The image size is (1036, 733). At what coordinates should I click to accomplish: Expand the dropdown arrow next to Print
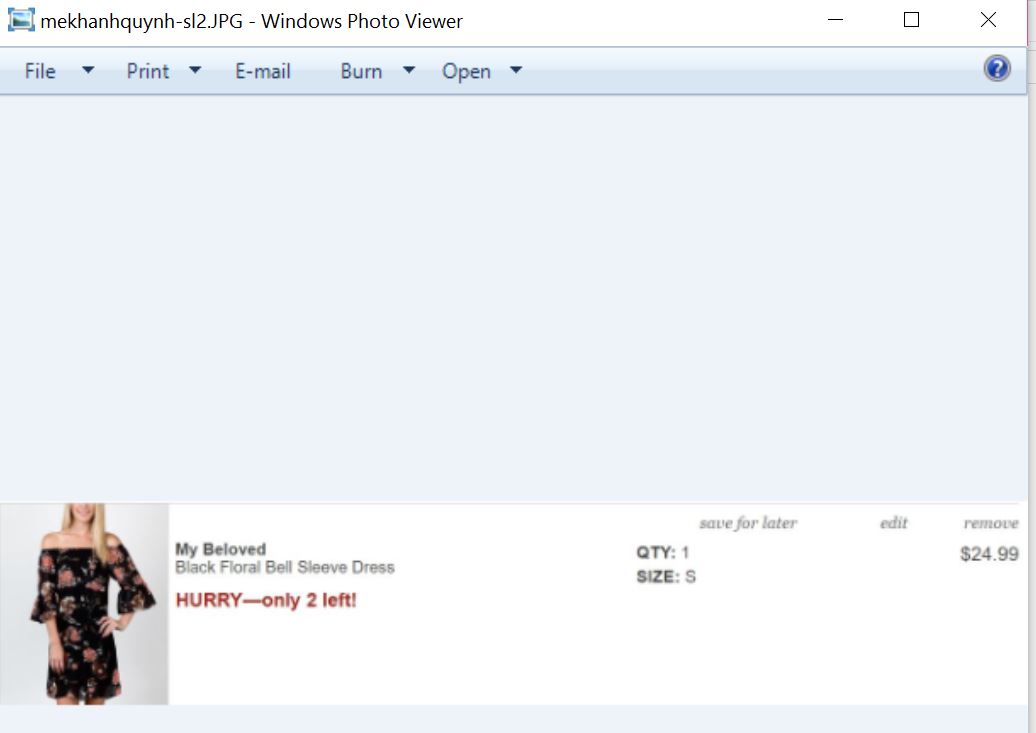click(195, 70)
